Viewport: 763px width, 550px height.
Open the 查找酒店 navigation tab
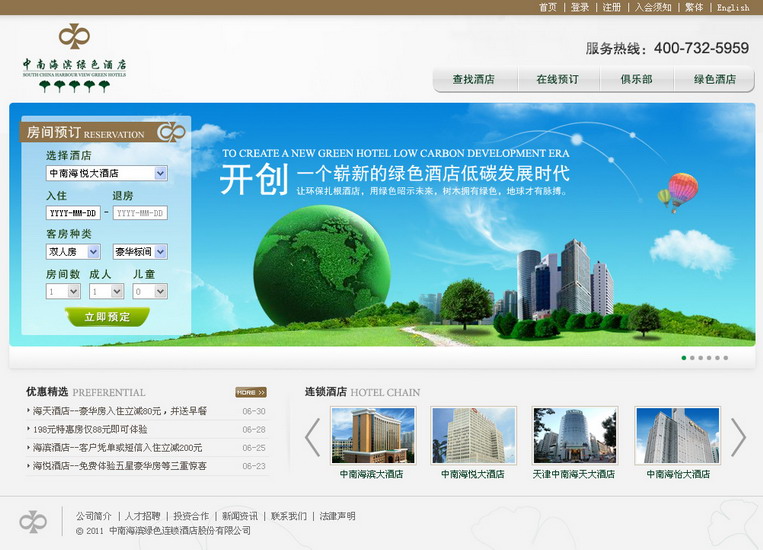pyautogui.click(x=473, y=79)
